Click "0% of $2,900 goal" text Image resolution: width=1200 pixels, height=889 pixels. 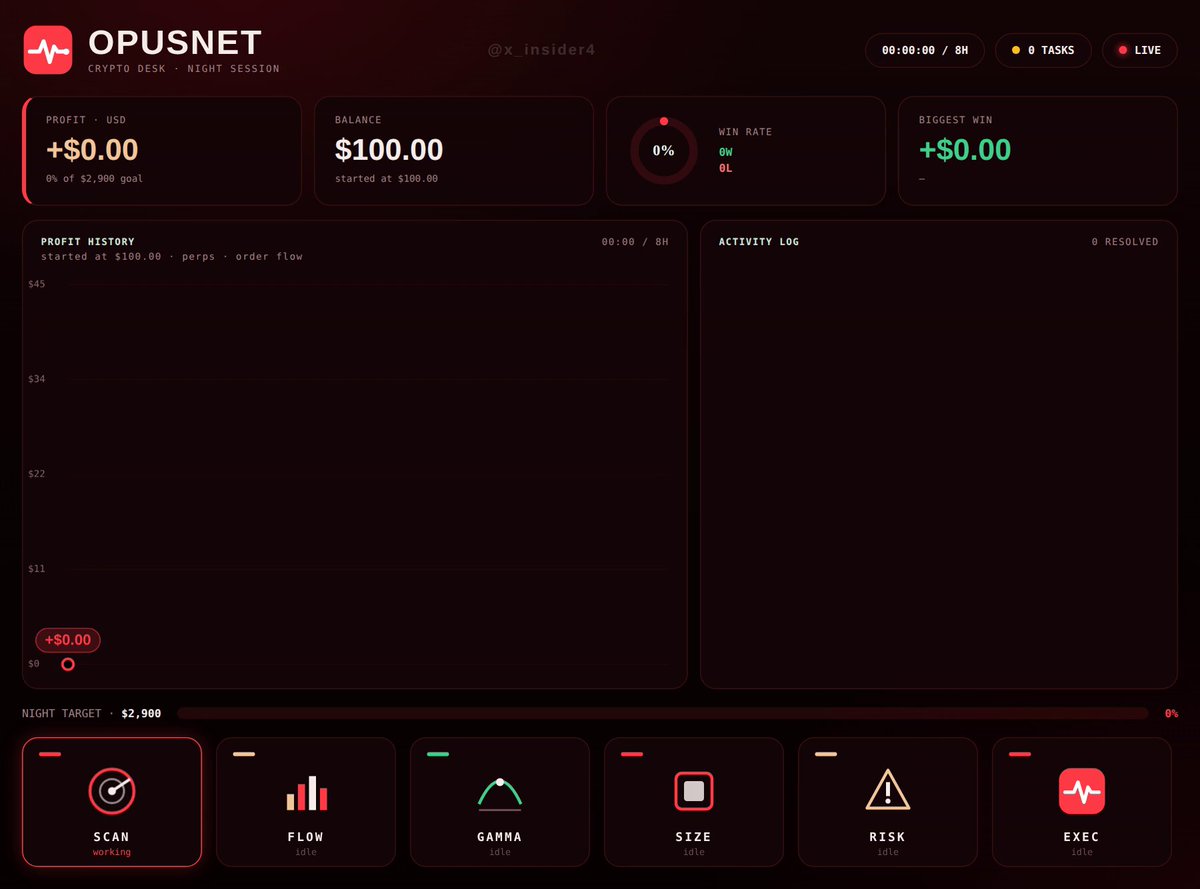(94, 178)
